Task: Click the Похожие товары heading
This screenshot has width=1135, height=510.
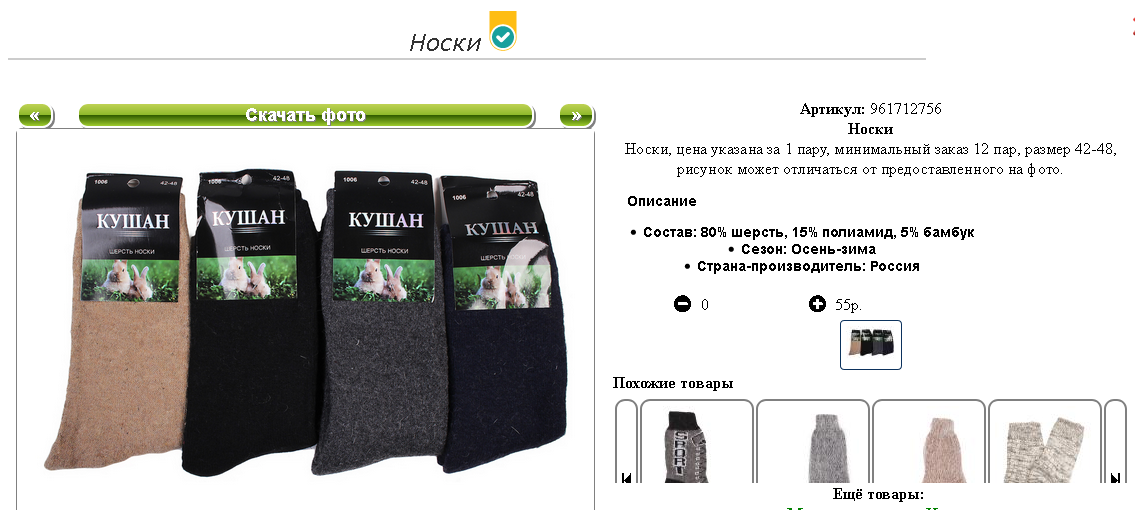Action: [672, 383]
